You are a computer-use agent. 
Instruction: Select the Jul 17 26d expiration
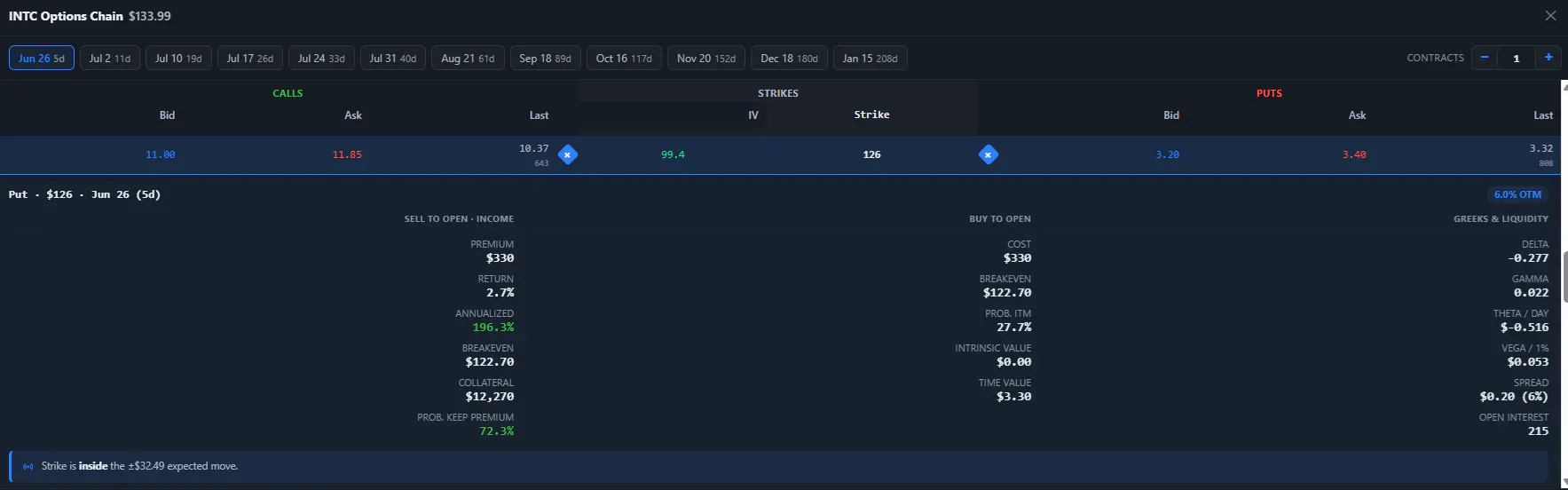point(250,59)
